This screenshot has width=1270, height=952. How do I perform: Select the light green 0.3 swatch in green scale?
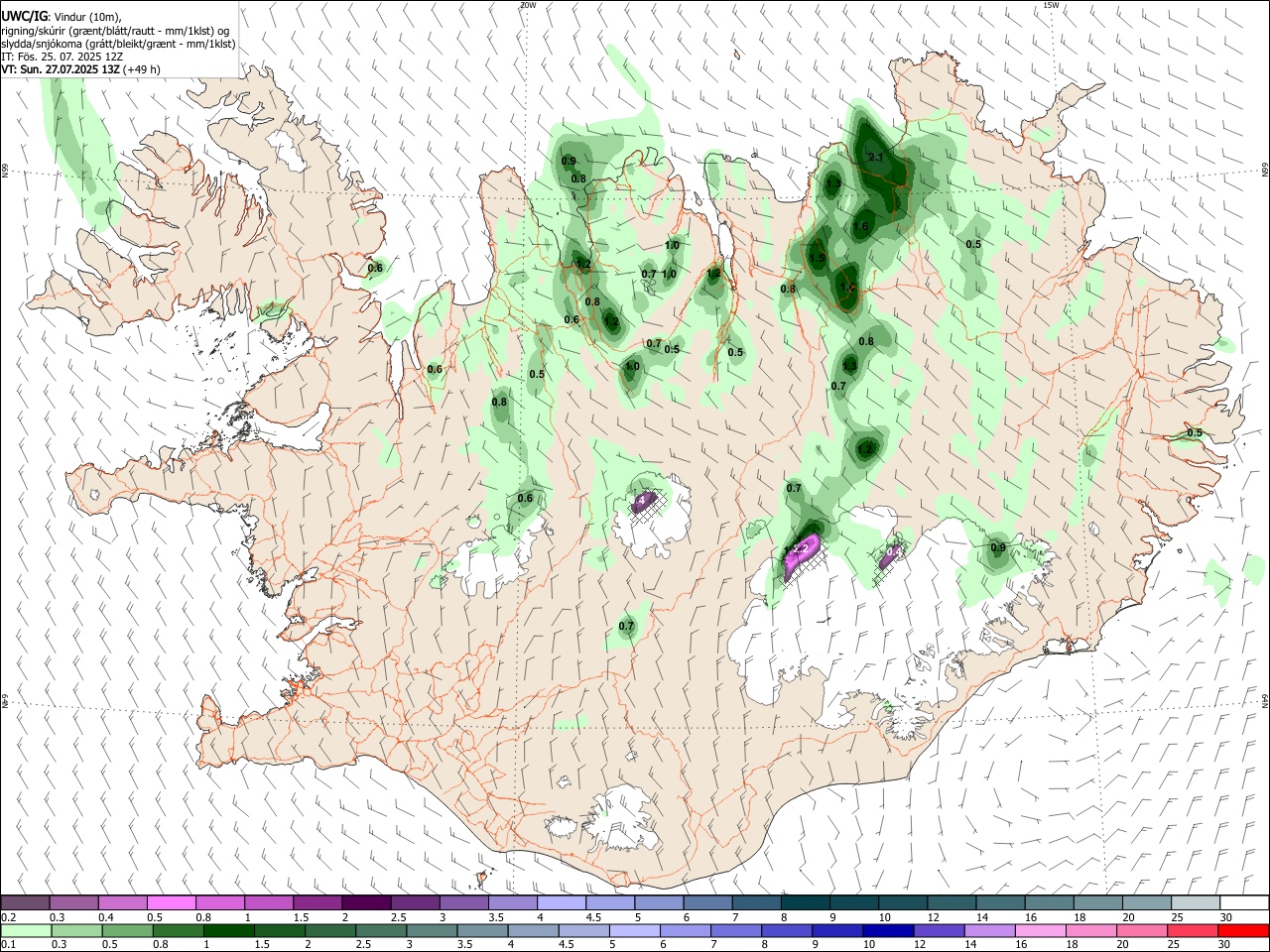click(76, 930)
